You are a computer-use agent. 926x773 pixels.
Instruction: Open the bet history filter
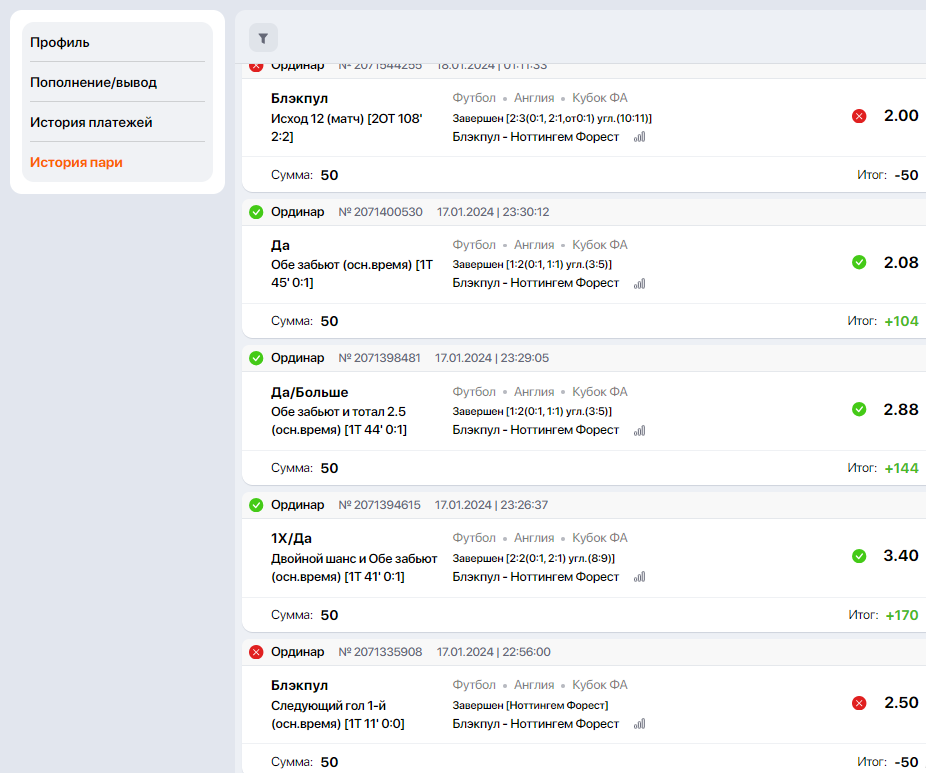pyautogui.click(x=263, y=38)
